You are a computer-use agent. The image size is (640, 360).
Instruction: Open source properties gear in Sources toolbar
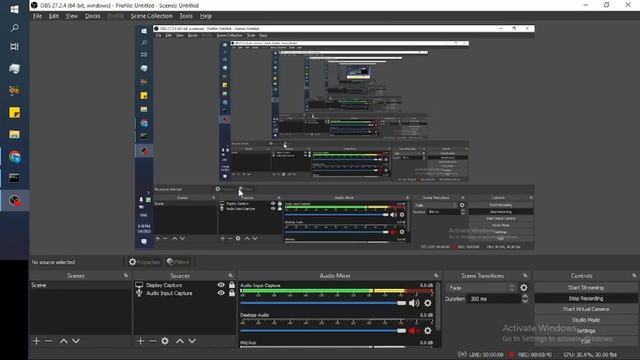pos(165,341)
